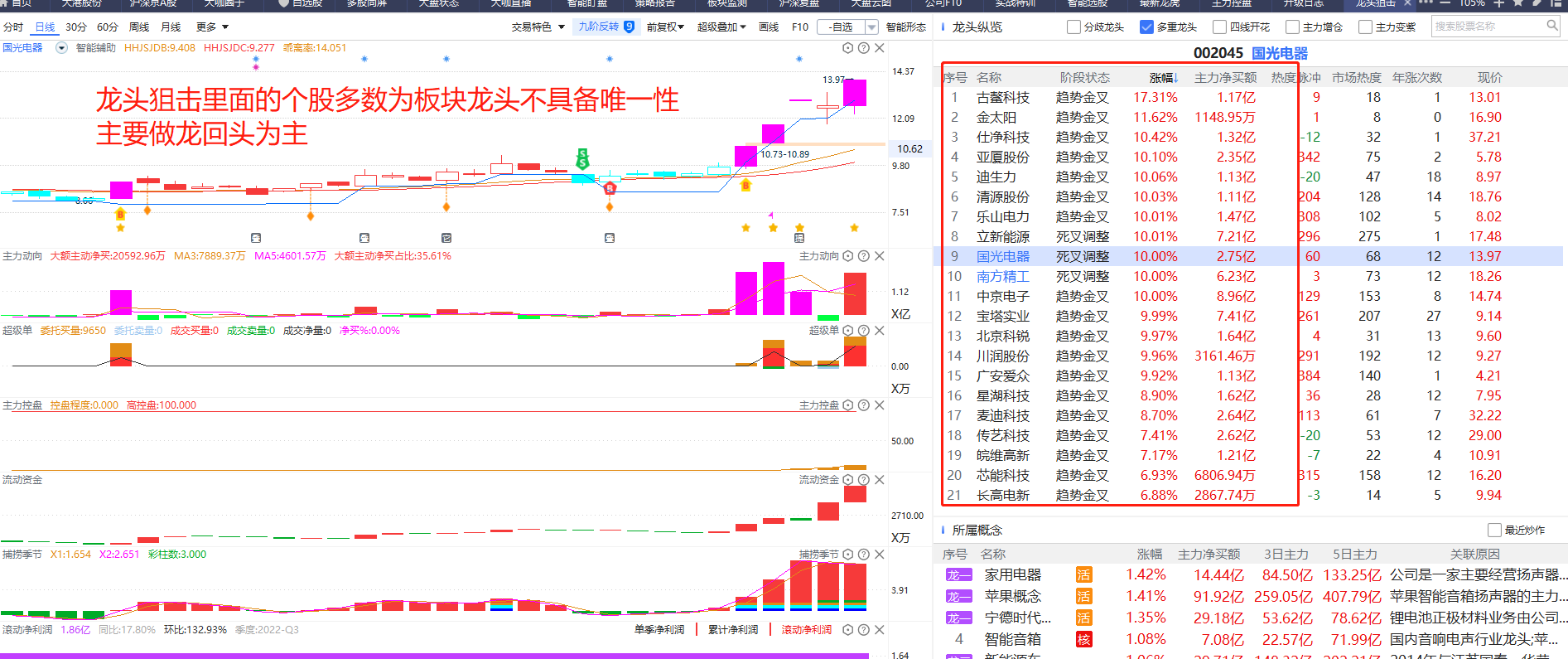Click the 国光电器 title link

(x=1279, y=53)
